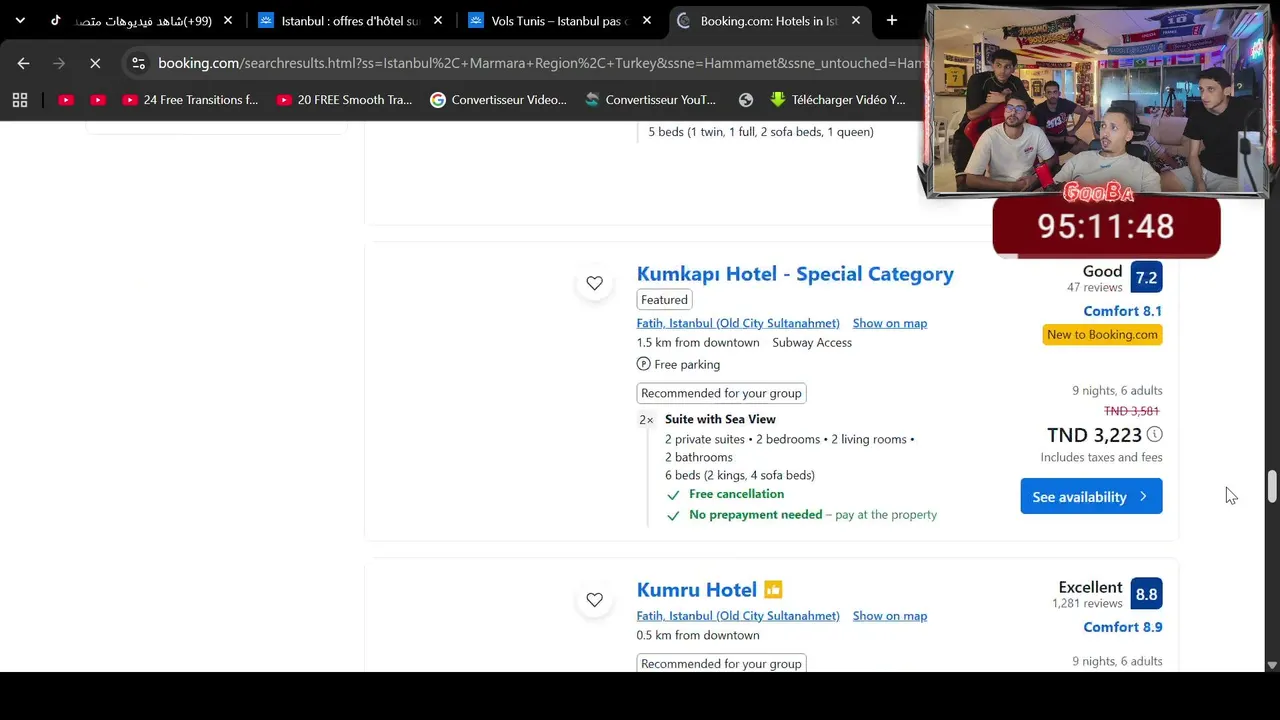Click the page vertical scrollbar thumb

pyautogui.click(x=1272, y=487)
